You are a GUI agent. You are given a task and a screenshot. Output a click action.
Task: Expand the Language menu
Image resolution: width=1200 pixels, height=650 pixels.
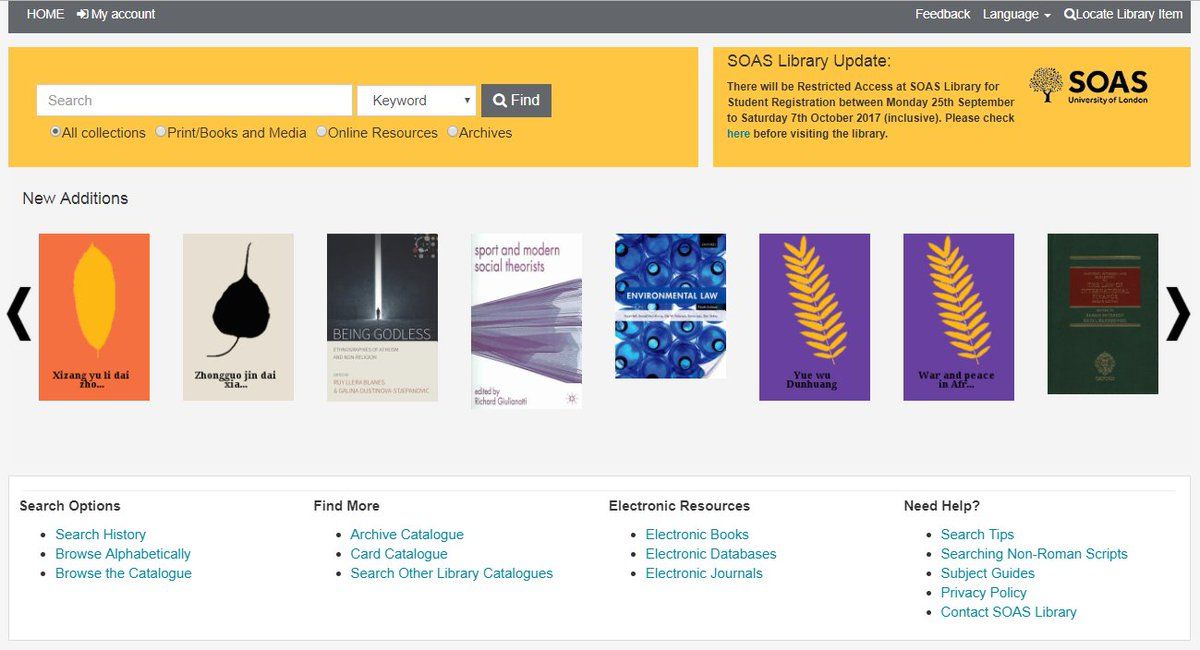pyautogui.click(x=1016, y=14)
